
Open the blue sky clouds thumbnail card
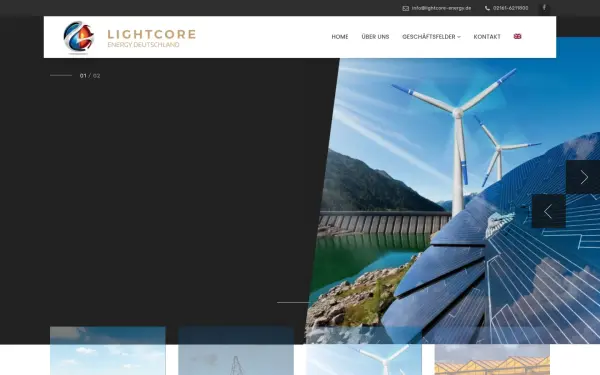[x=108, y=351]
